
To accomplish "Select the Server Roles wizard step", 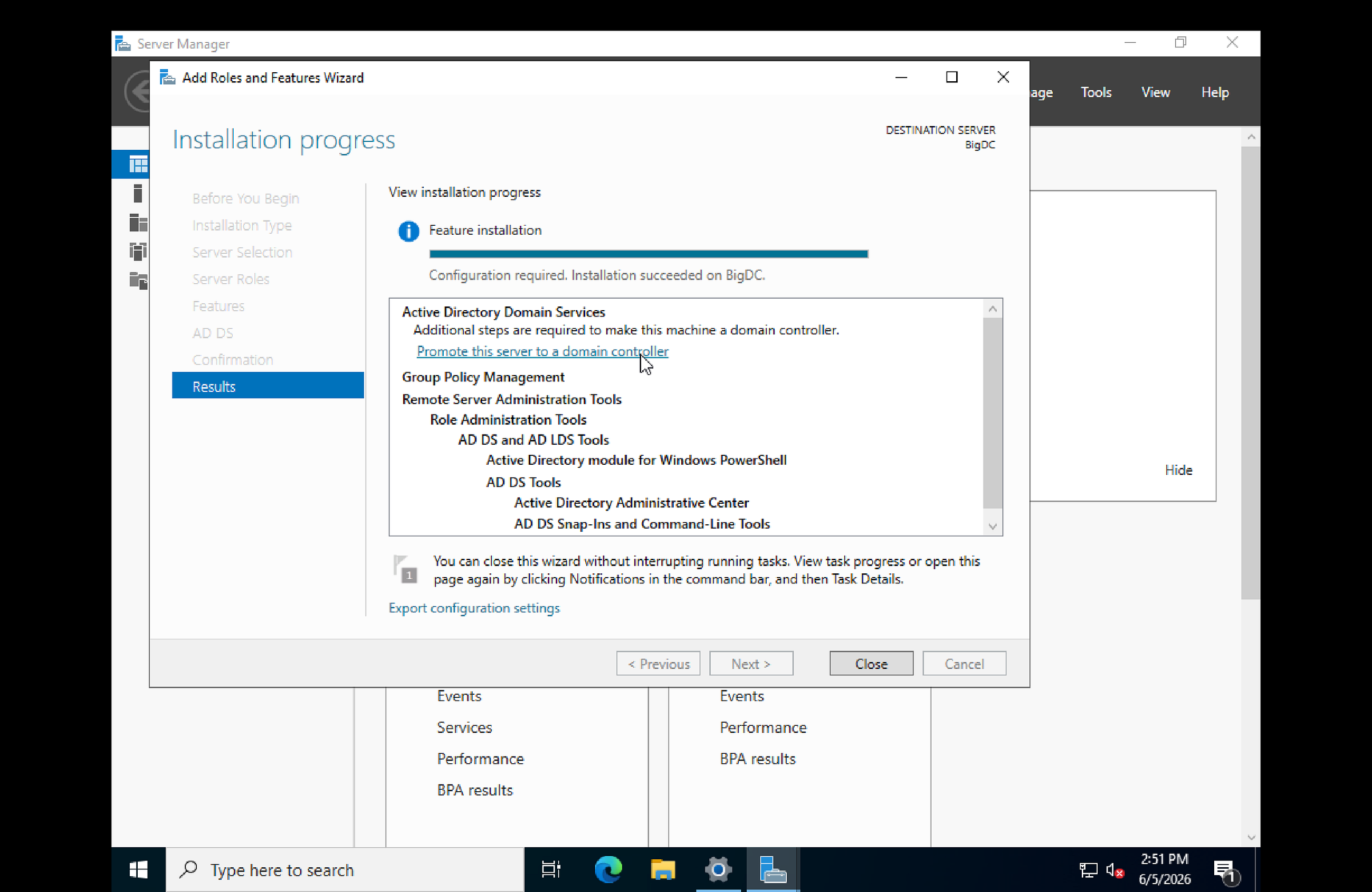I will 231,279.
